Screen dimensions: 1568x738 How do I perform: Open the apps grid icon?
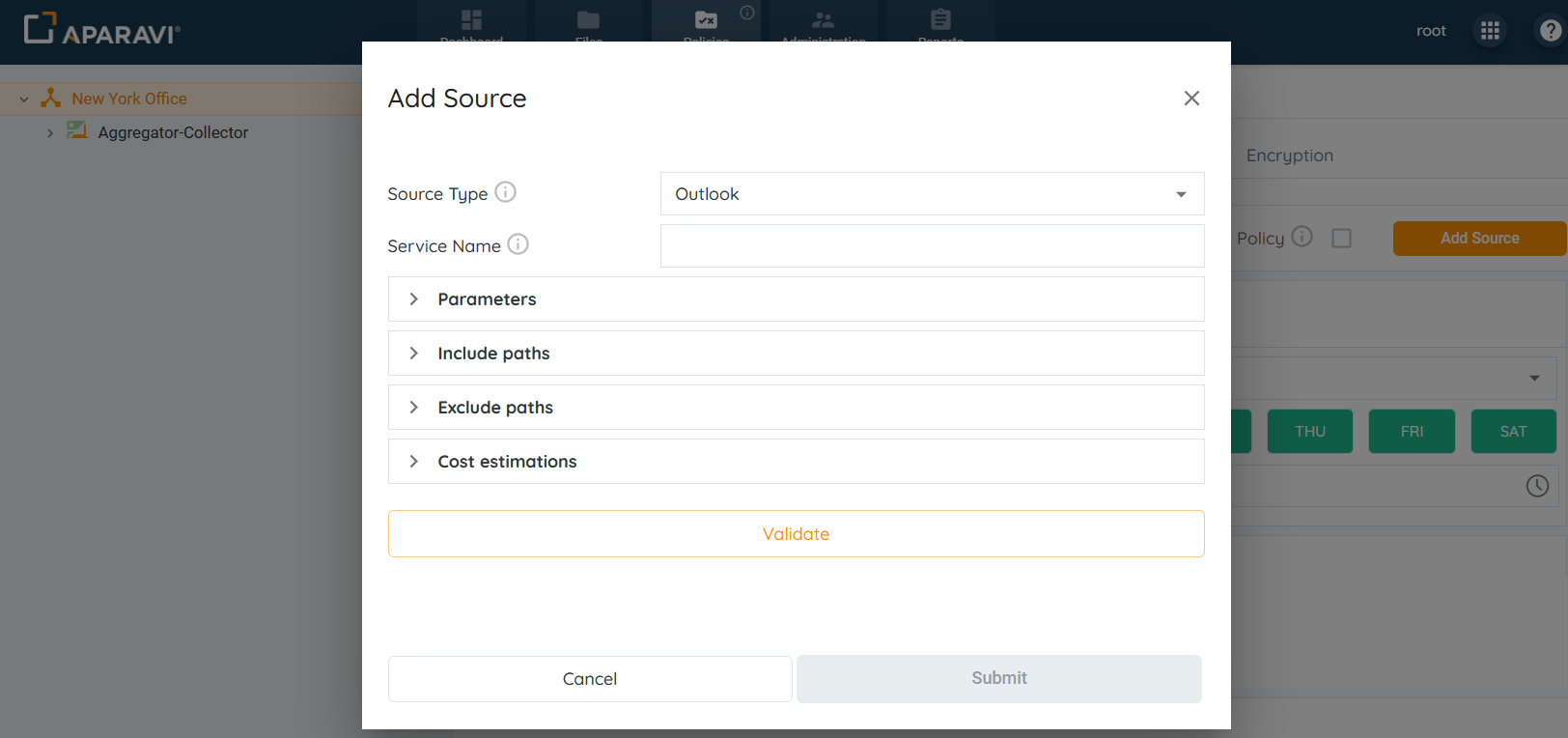point(1490,31)
